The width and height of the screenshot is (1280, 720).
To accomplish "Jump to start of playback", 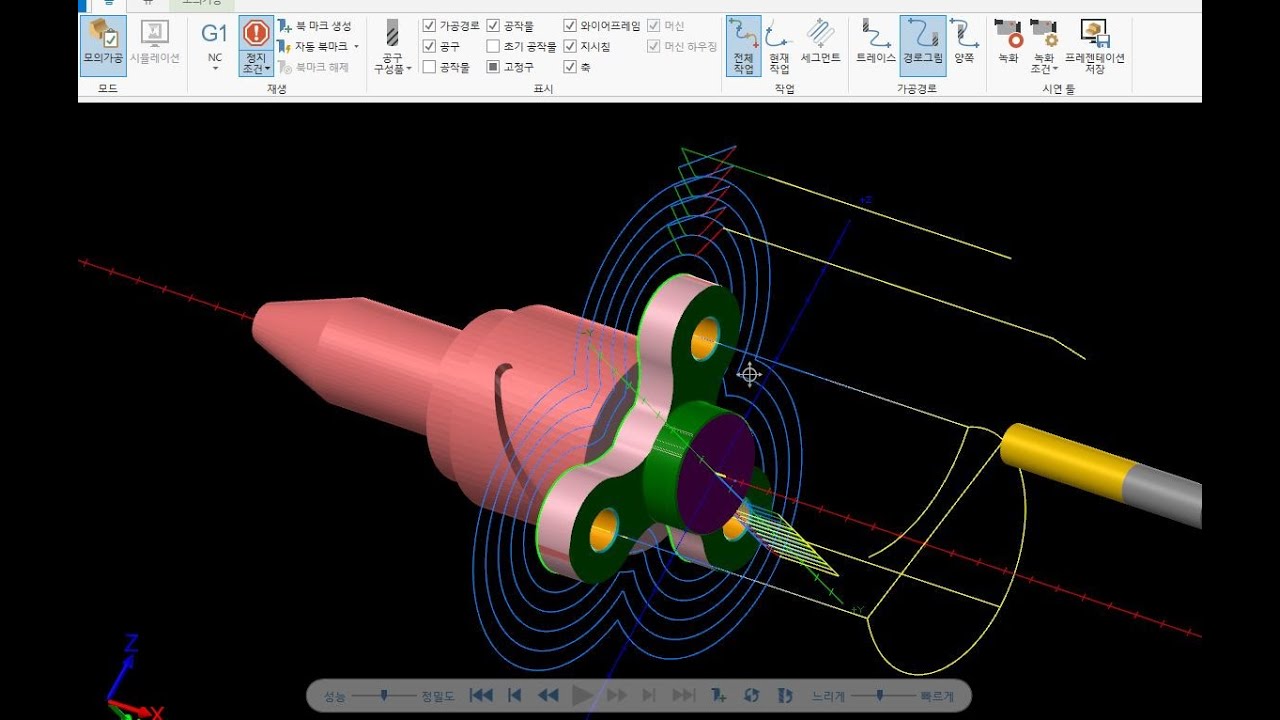I will click(481, 695).
